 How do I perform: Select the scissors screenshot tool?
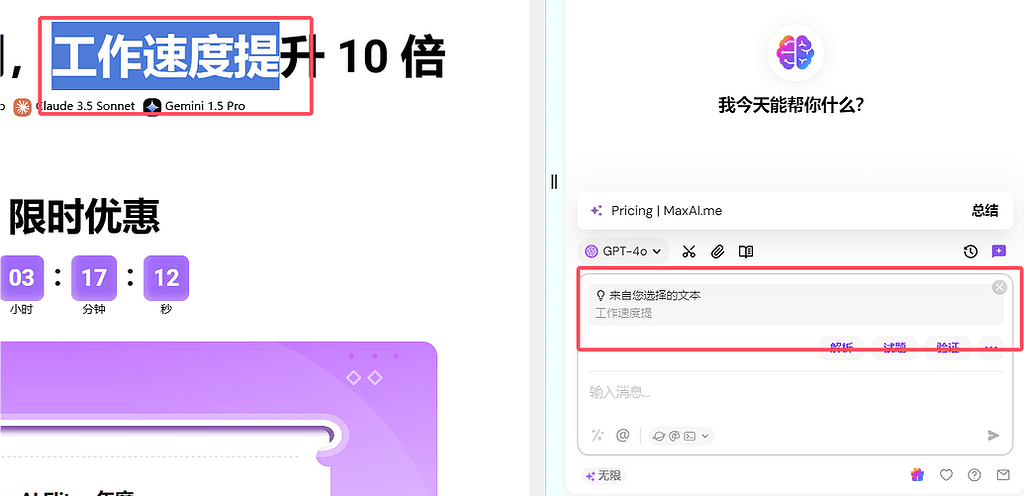(688, 252)
